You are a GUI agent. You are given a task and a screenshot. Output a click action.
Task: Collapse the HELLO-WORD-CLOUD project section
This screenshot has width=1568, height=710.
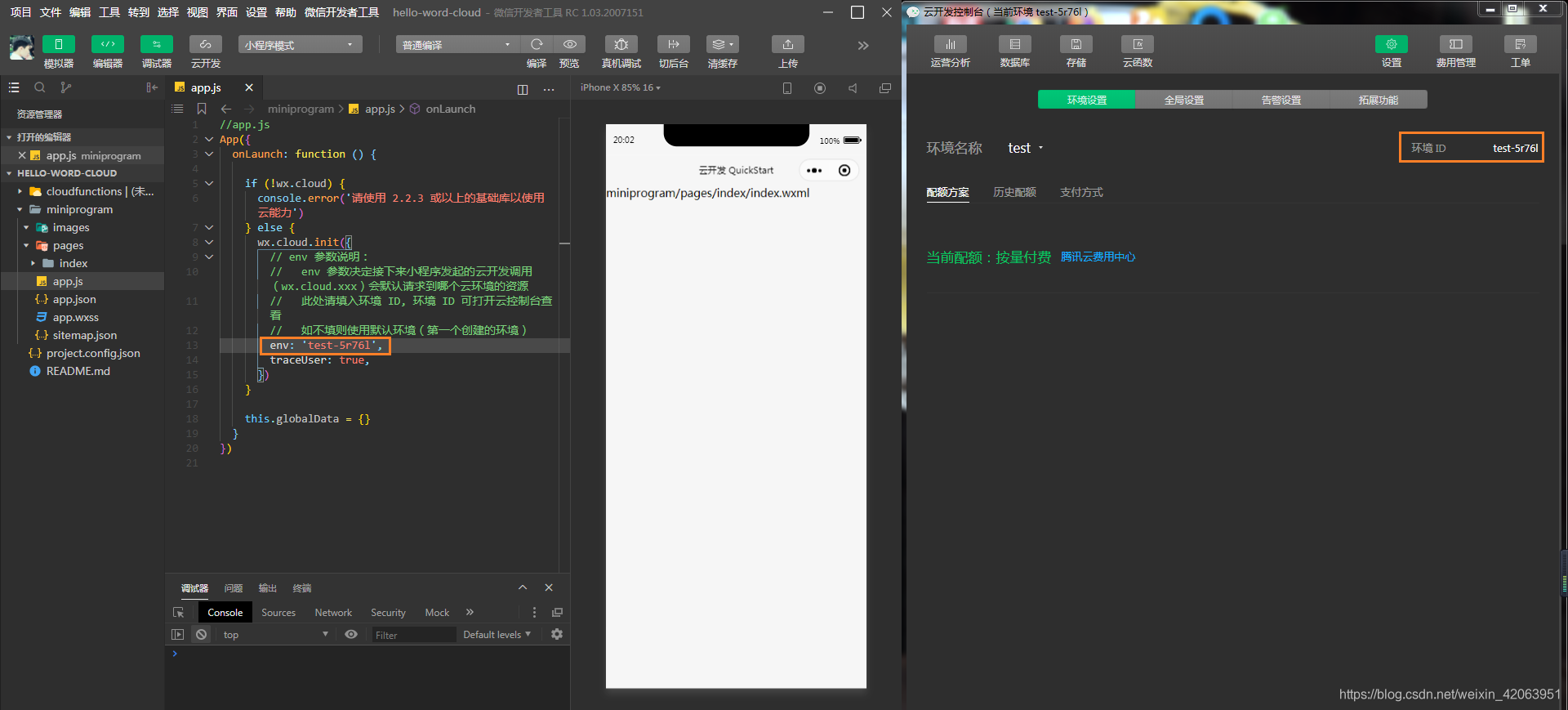pyautogui.click(x=9, y=173)
